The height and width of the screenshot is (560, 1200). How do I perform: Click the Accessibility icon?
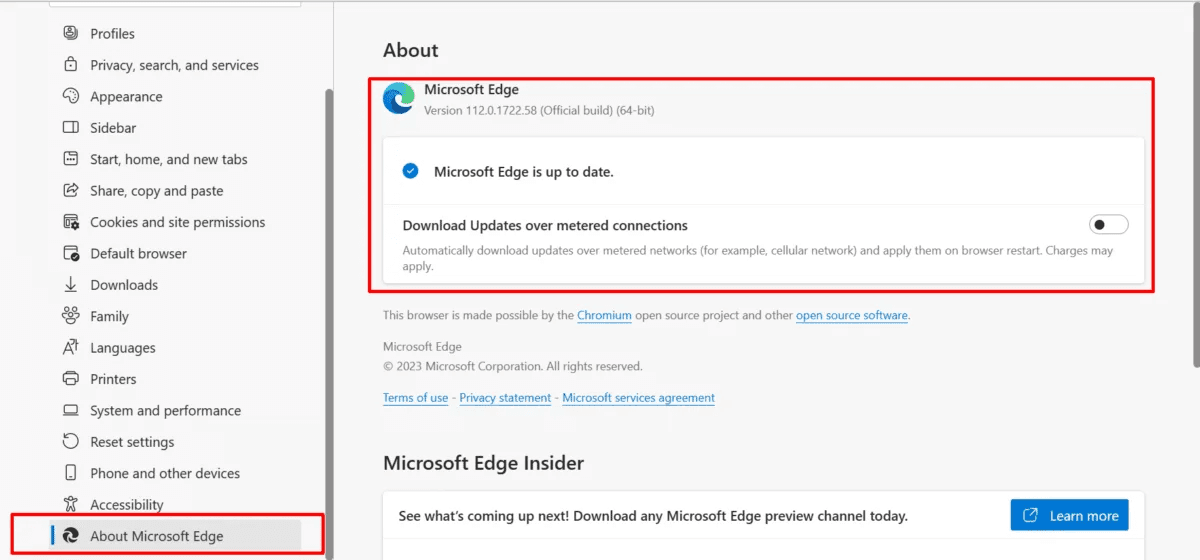[70, 504]
